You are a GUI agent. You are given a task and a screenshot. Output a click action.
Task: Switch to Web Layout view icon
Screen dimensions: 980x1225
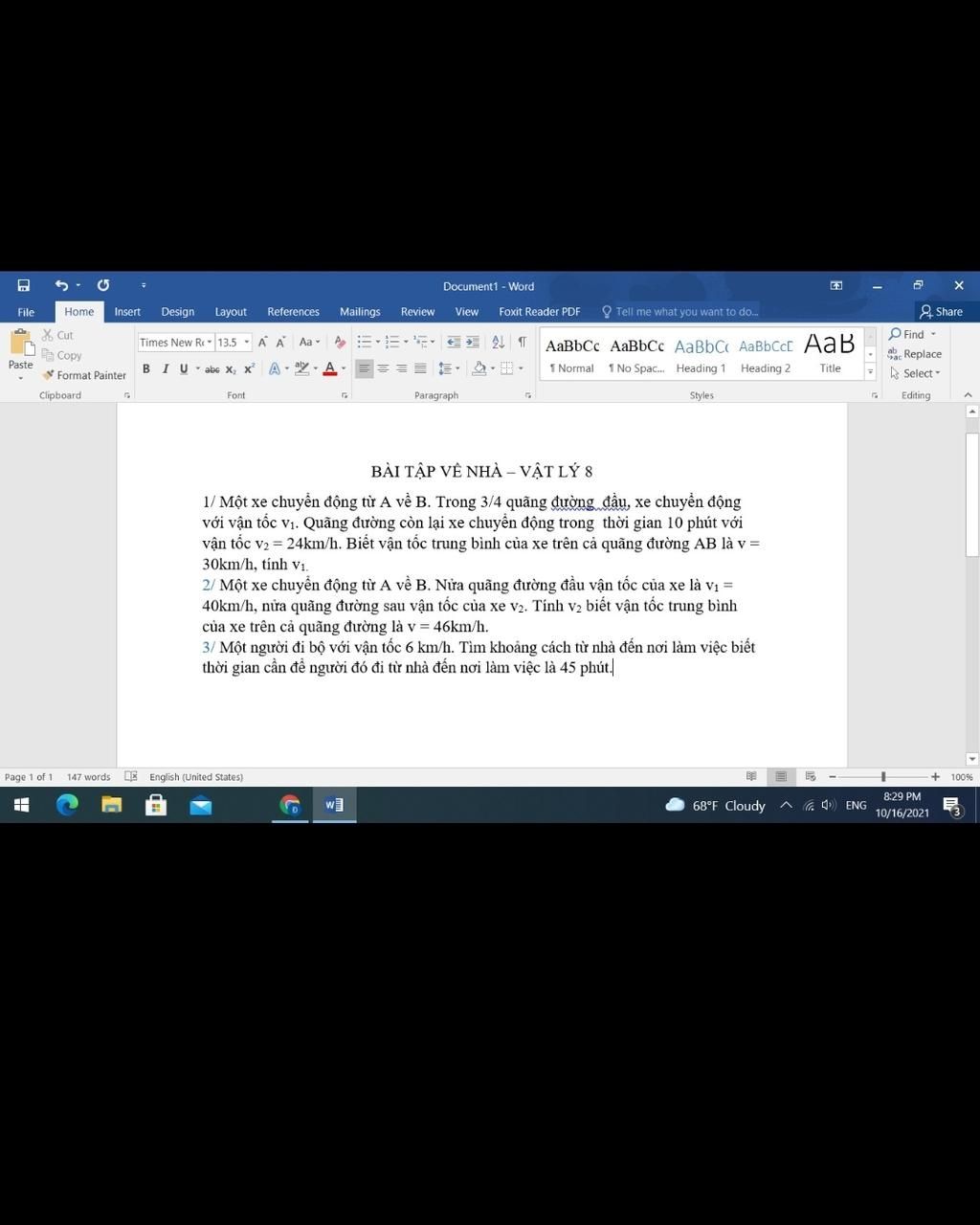(811, 776)
